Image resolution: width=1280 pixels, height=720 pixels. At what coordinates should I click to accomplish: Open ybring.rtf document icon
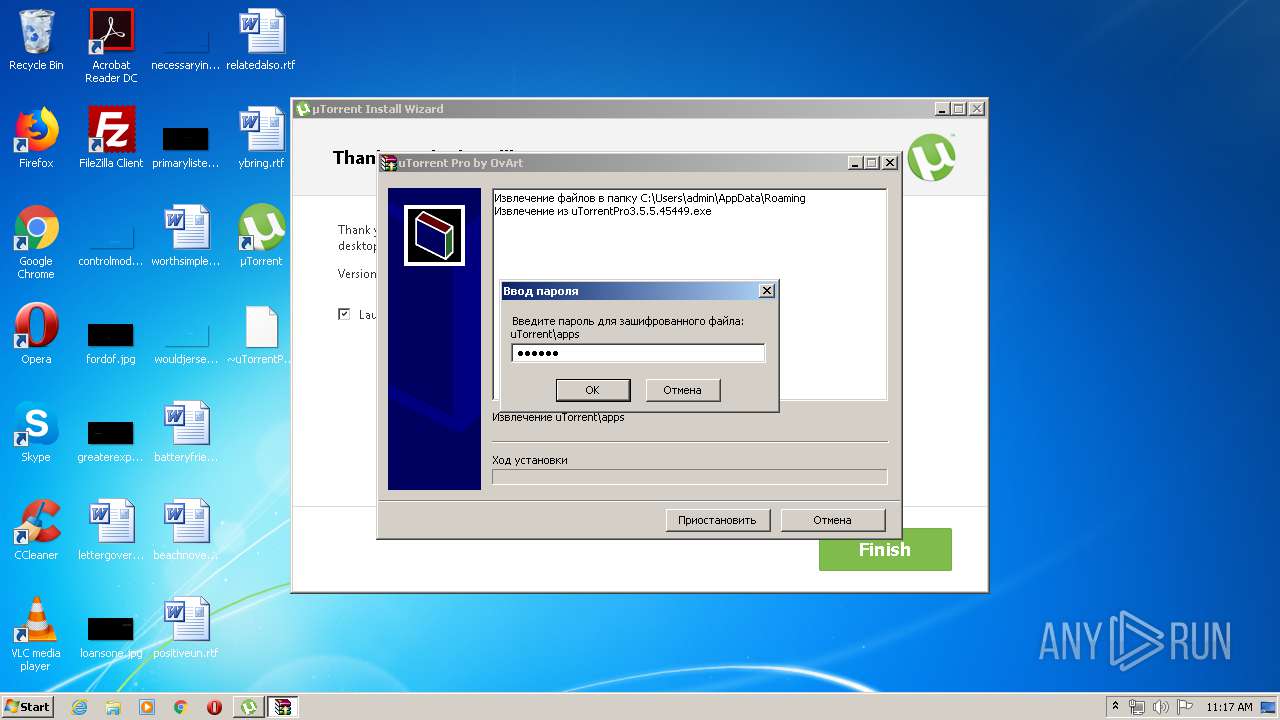click(x=261, y=138)
